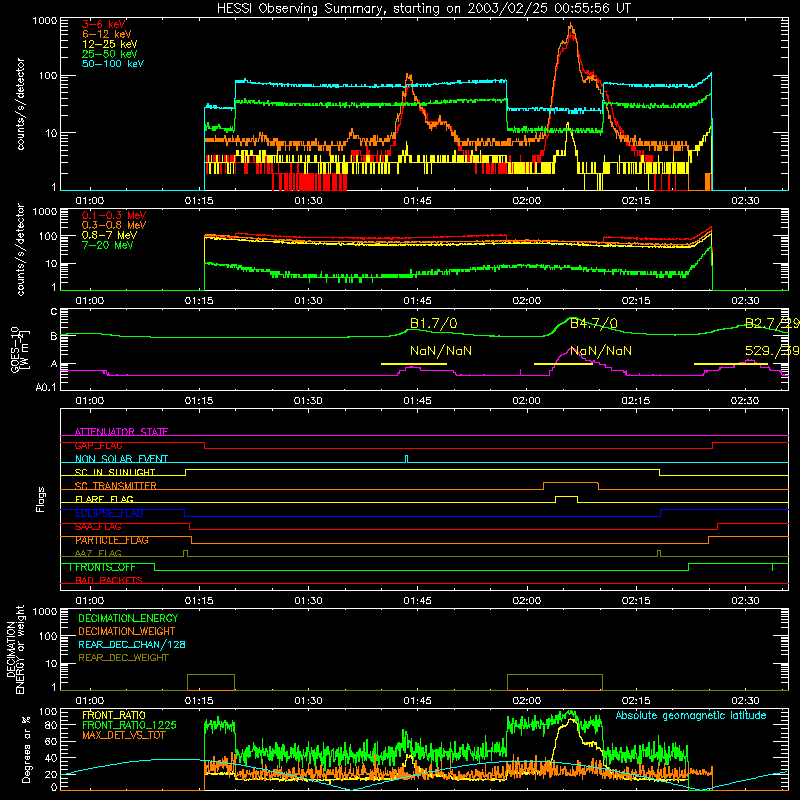Click the ECLIPSE_FLAG label
Screen dimensions: 800x800
click(x=109, y=513)
